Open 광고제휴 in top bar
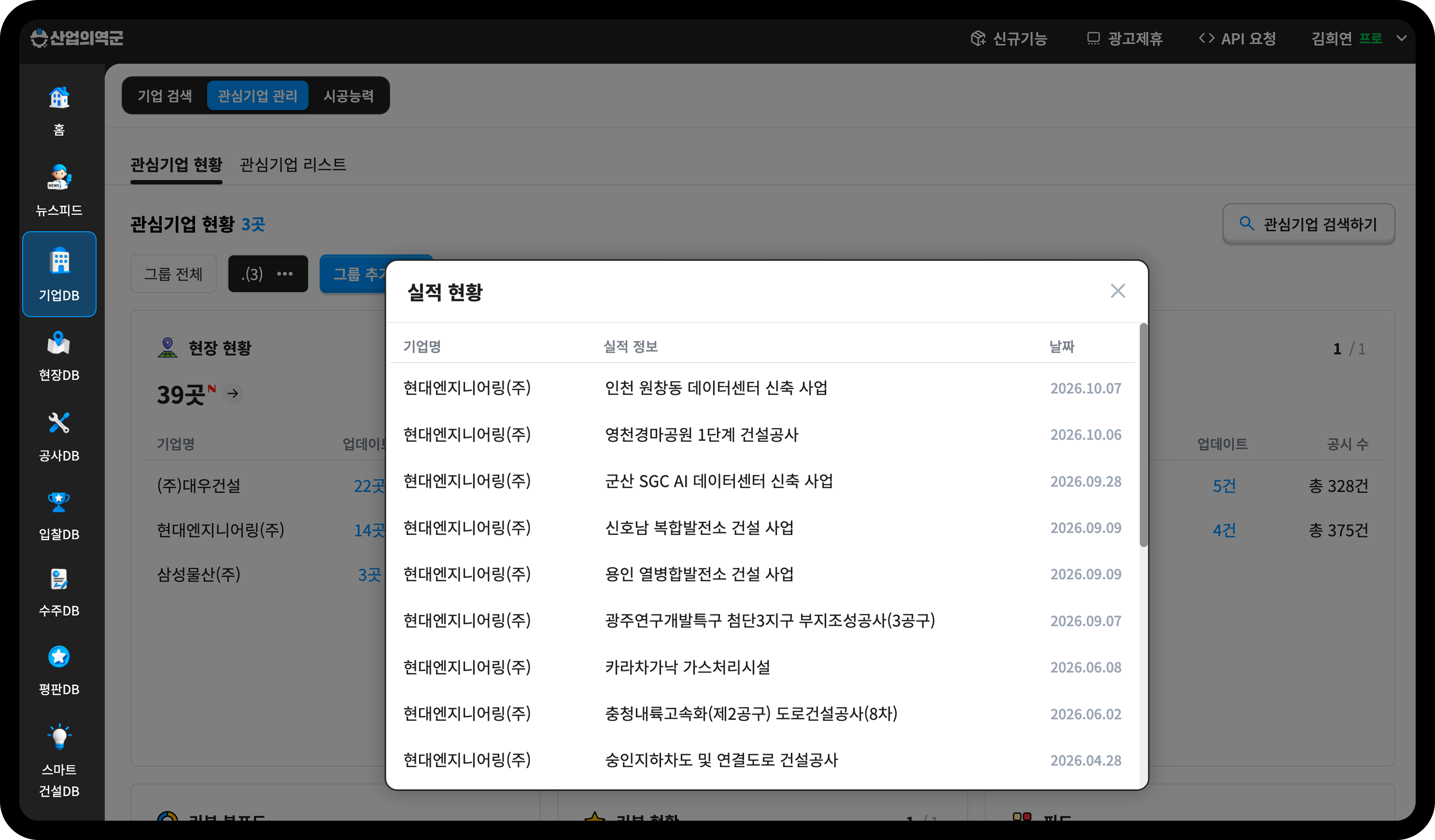This screenshot has height=840, width=1435. pos(1125,39)
